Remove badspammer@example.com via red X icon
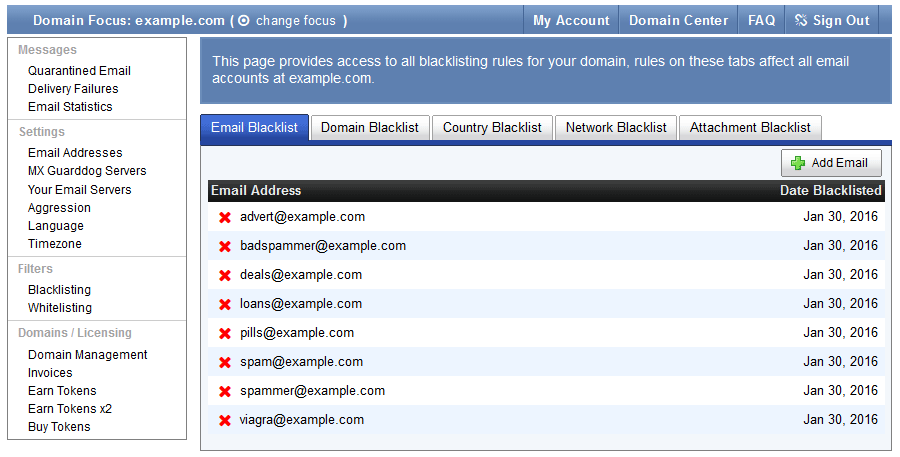Viewport: 900px width, 457px height. pyautogui.click(x=225, y=246)
